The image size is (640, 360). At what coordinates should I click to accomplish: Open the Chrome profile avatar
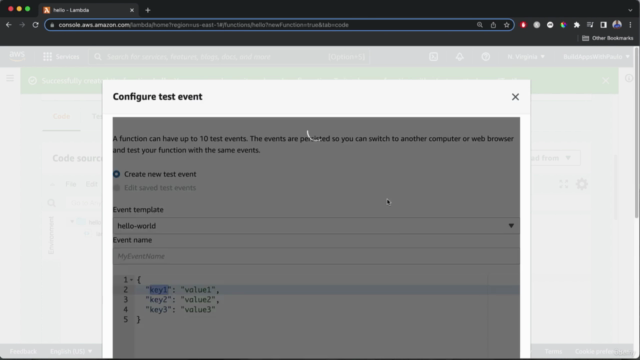617,25
